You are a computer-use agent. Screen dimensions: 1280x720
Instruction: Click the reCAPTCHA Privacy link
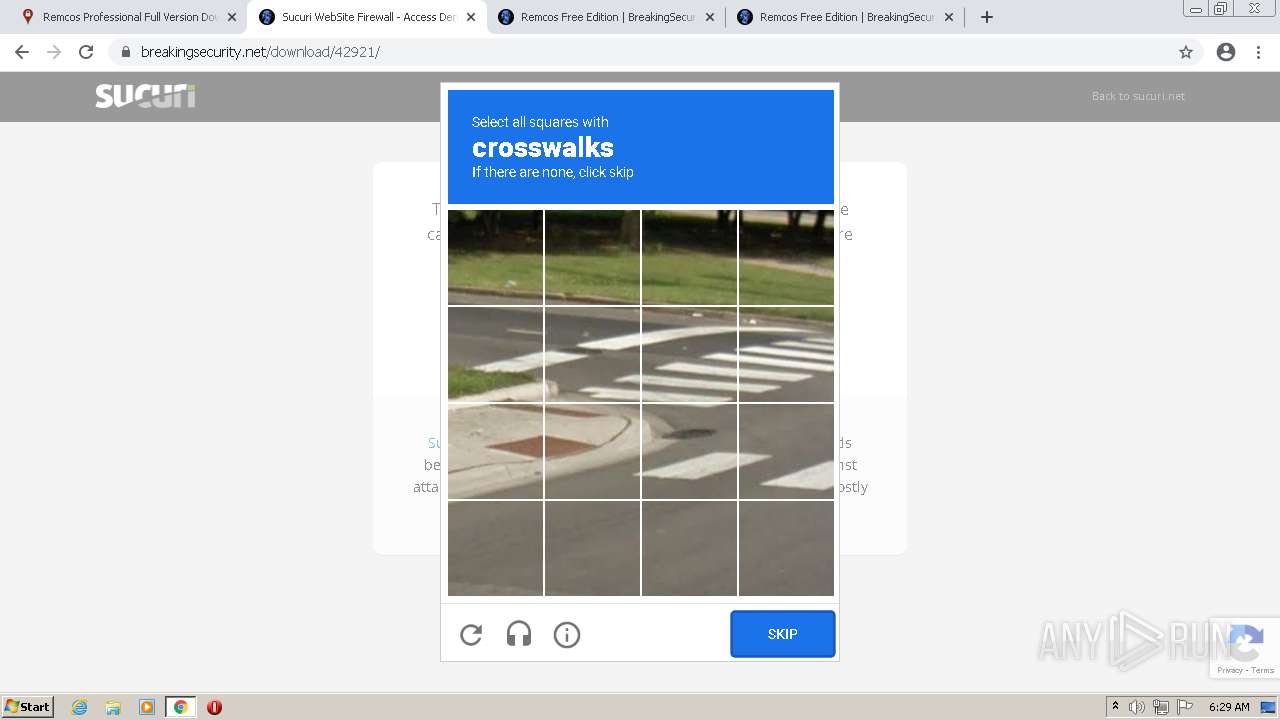pos(1230,670)
